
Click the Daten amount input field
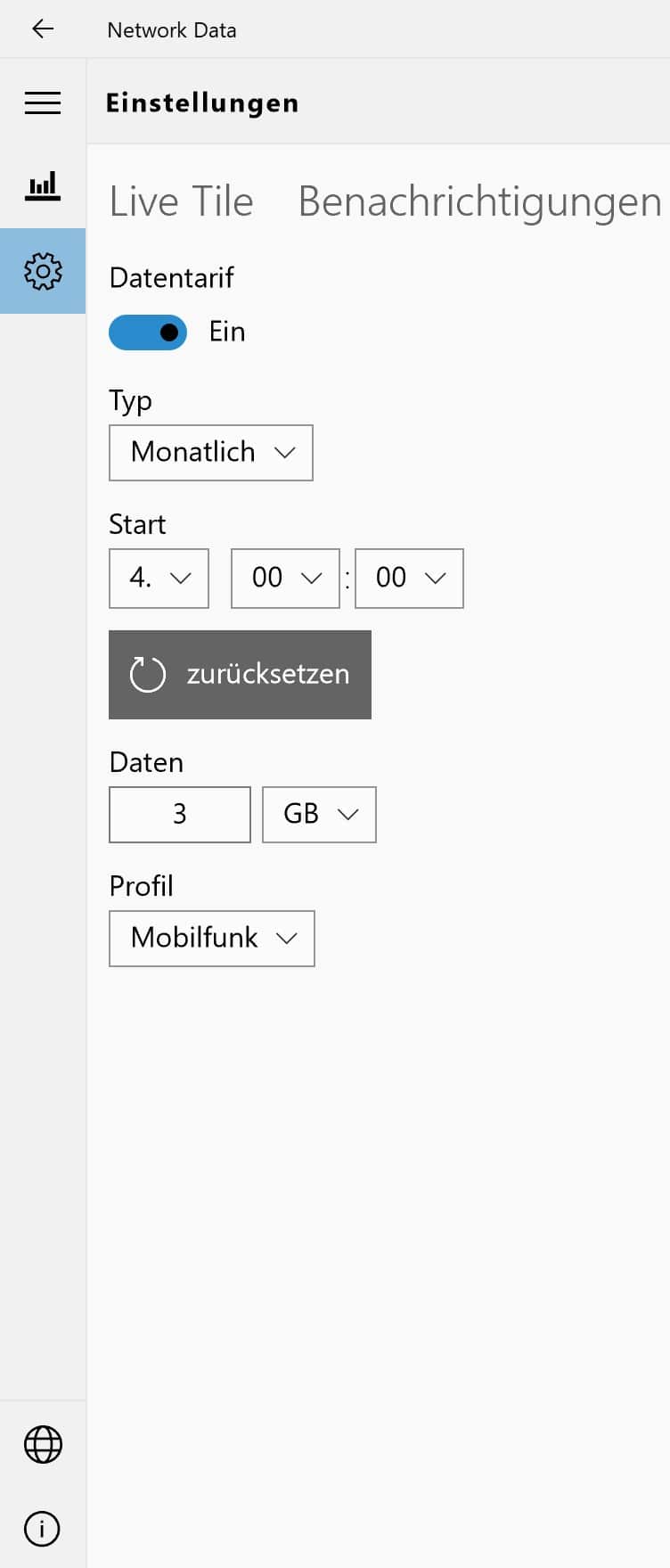(x=180, y=814)
